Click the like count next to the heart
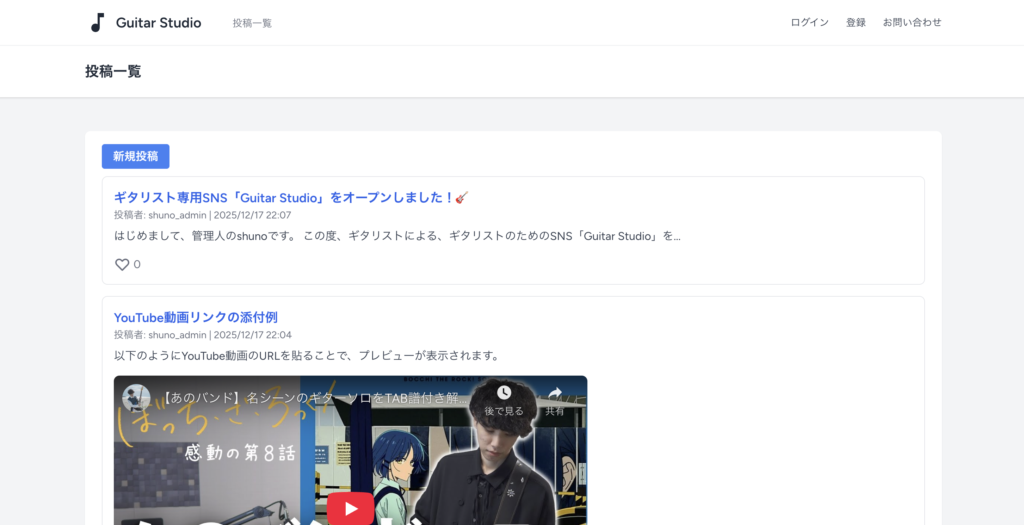 click(137, 265)
